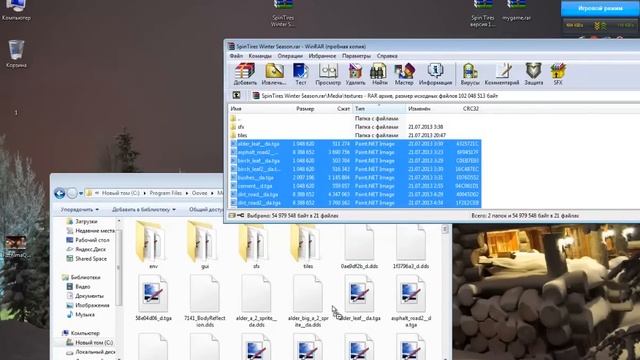Click the drive icon in the WinRAR status bar
This screenshot has width=640, height=360.
(x=232, y=216)
